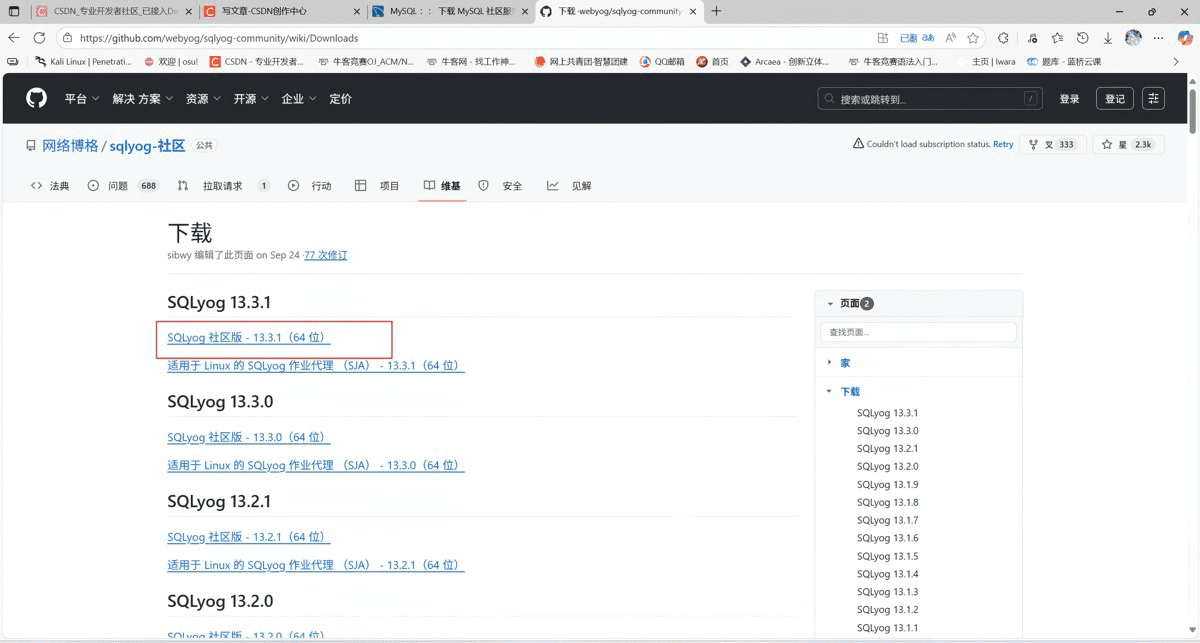Expand the 企业 header dropdown
Screen dimensions: 1200x643
coord(299,99)
